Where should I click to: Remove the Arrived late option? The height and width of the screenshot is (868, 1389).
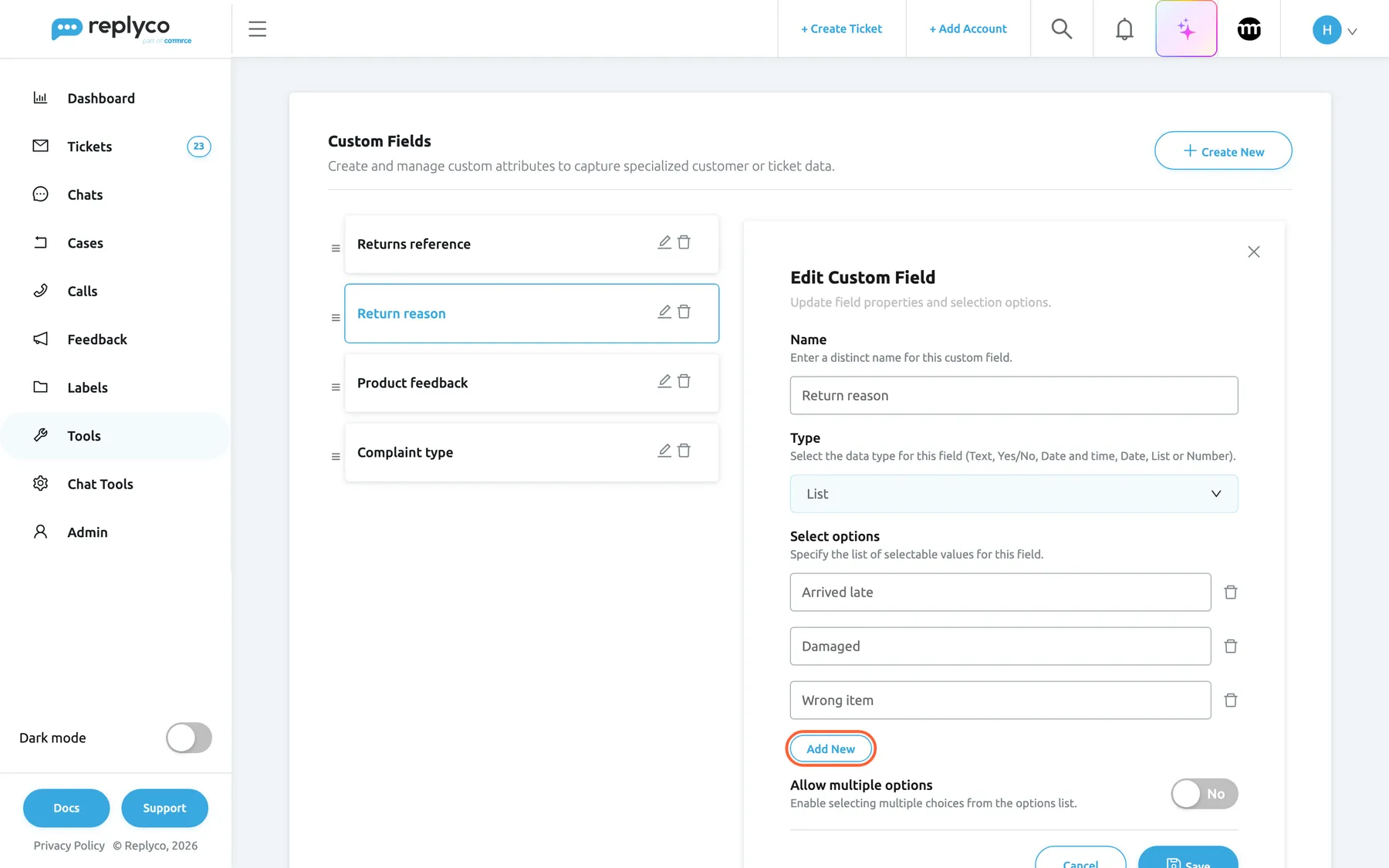point(1231,593)
